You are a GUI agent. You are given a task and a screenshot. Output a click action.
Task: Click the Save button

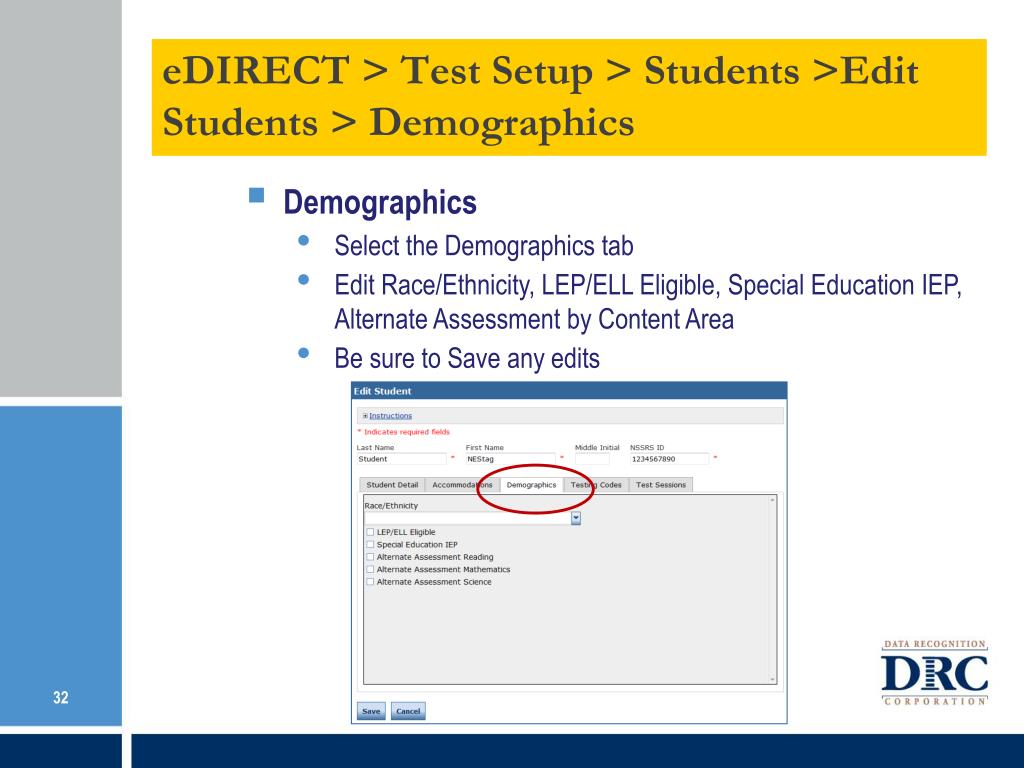[x=371, y=711]
